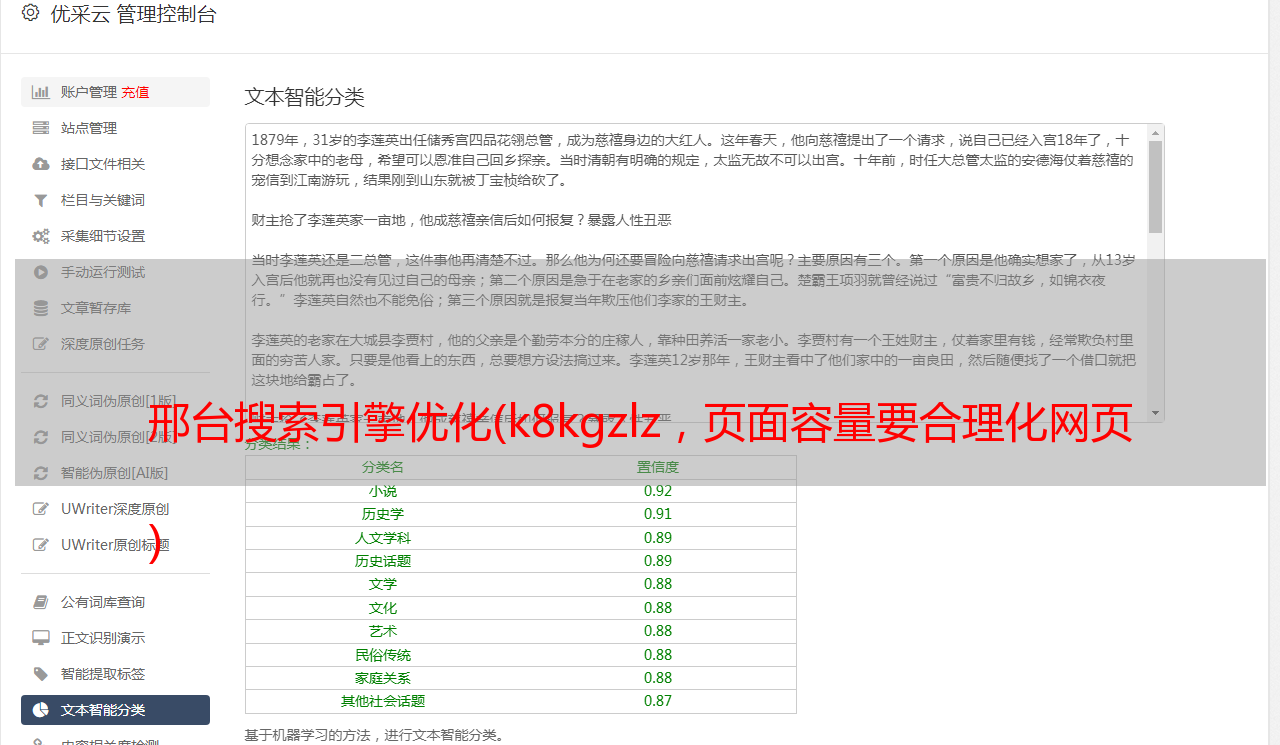This screenshot has height=745, width=1280.
Task: Click the gears icon for 采集细节设置
Action: click(41, 236)
